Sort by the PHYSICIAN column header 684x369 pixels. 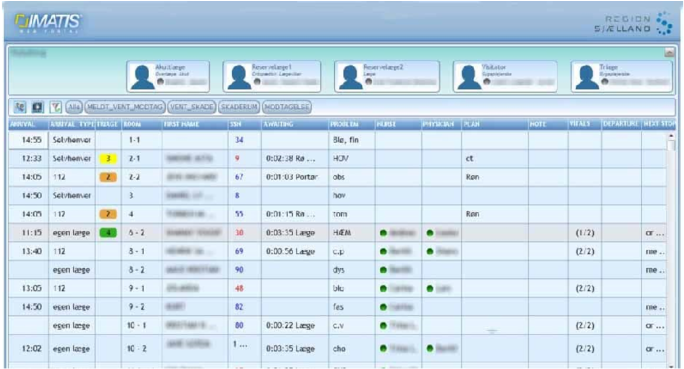441,124
